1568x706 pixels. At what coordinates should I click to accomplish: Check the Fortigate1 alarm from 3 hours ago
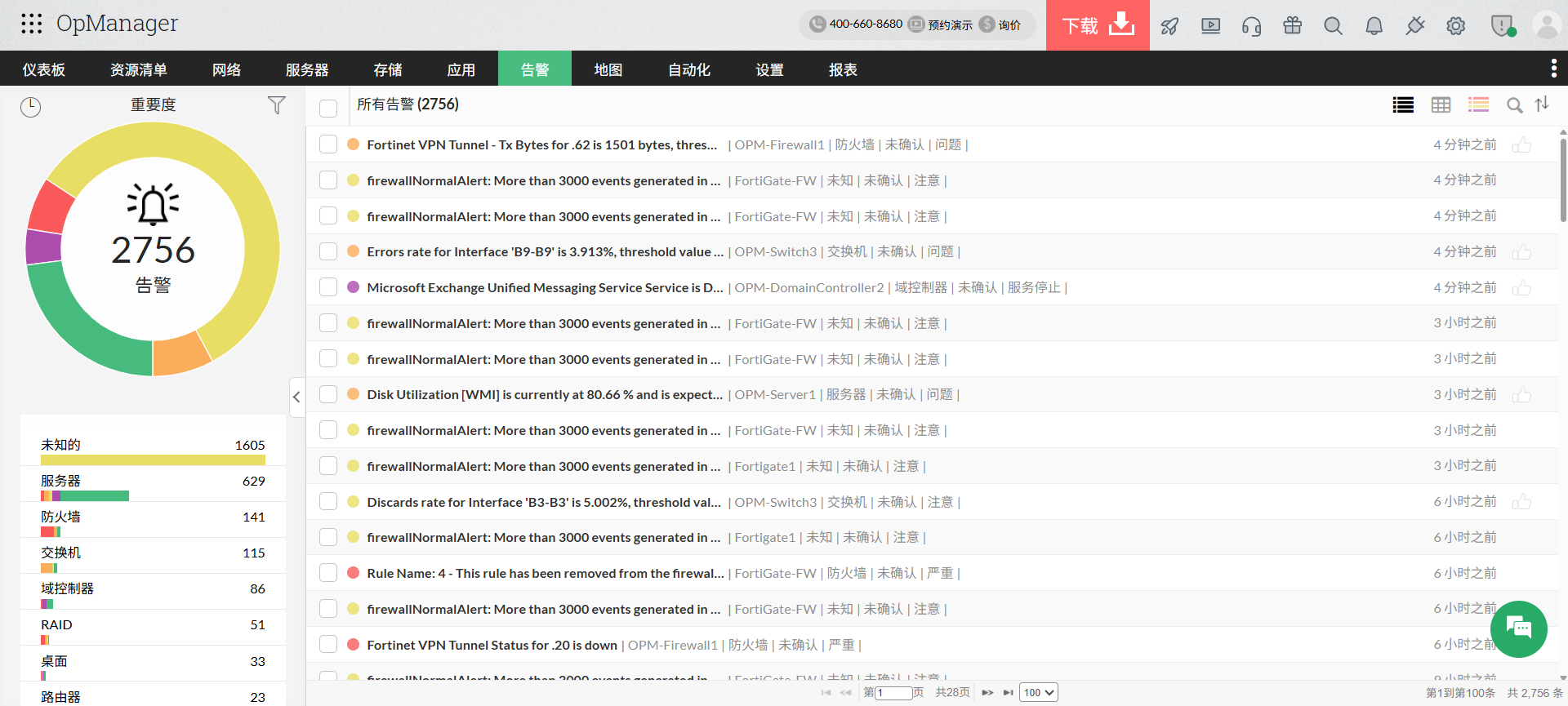tap(328, 466)
